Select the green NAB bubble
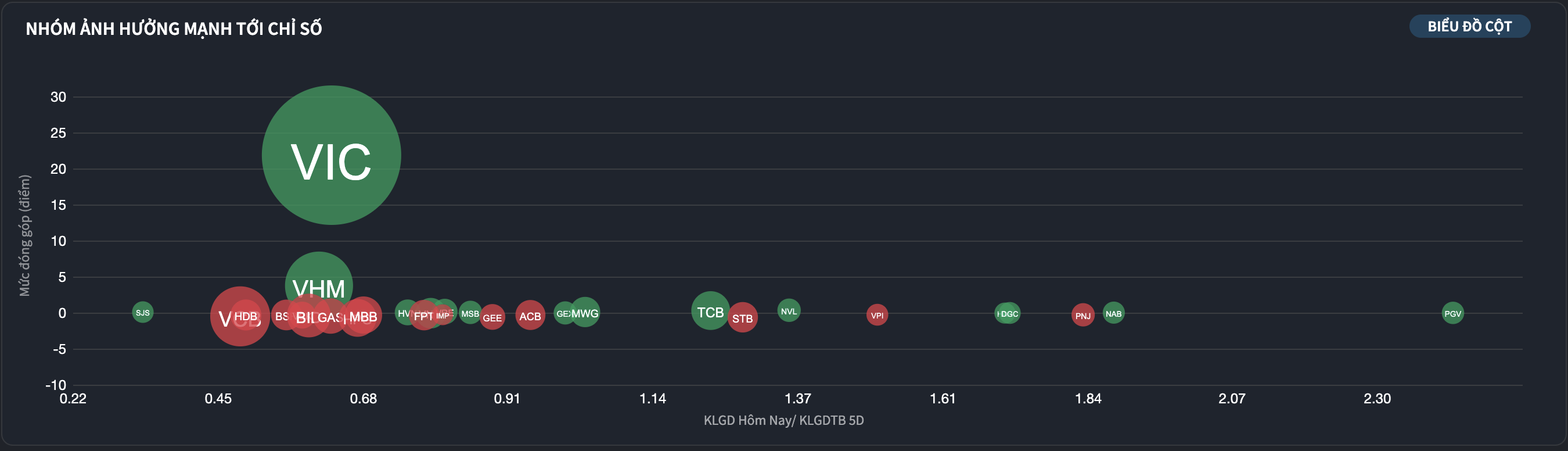The width and height of the screenshot is (1568, 451). [x=1113, y=313]
